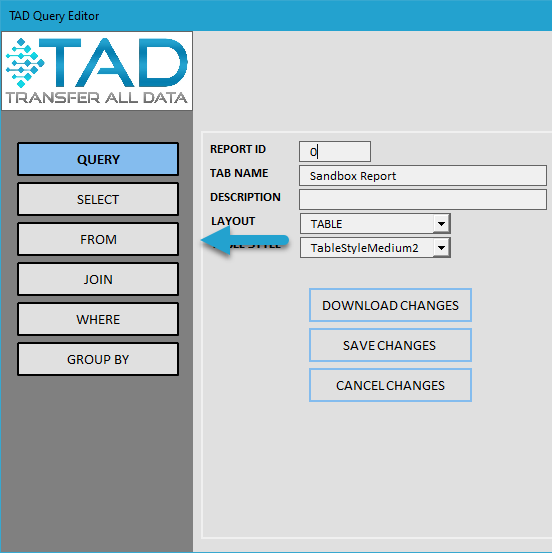This screenshot has width=552, height=553.
Task: Click the TAB NAME label
Action: pos(239,173)
